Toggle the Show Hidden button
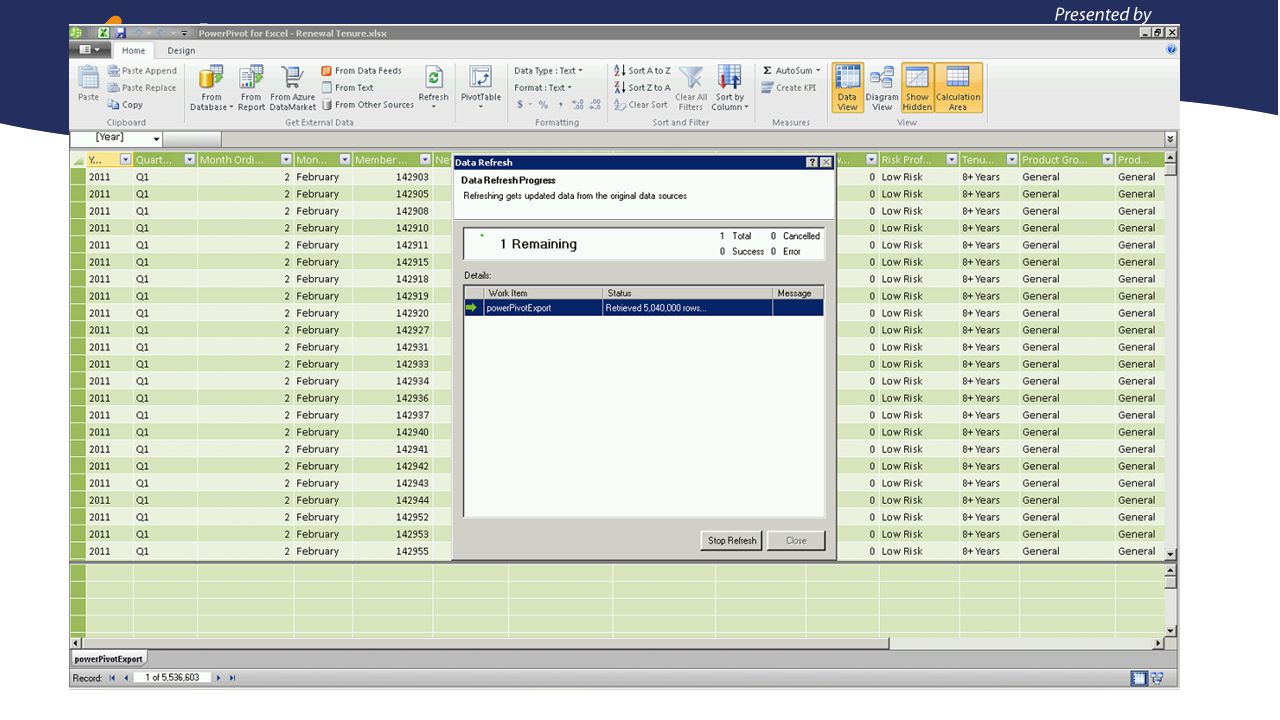 [917, 88]
